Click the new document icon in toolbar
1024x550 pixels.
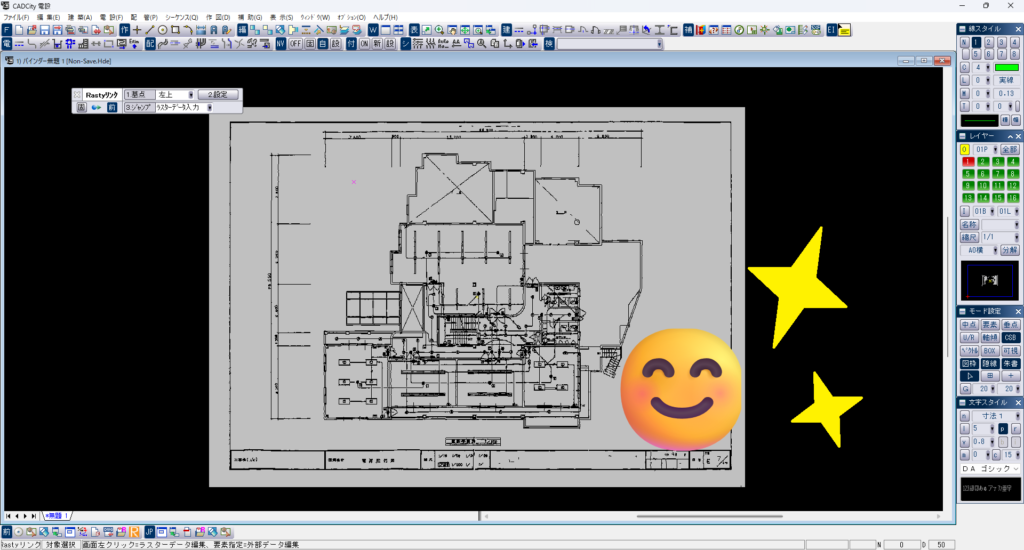pyautogui.click(x=19, y=30)
